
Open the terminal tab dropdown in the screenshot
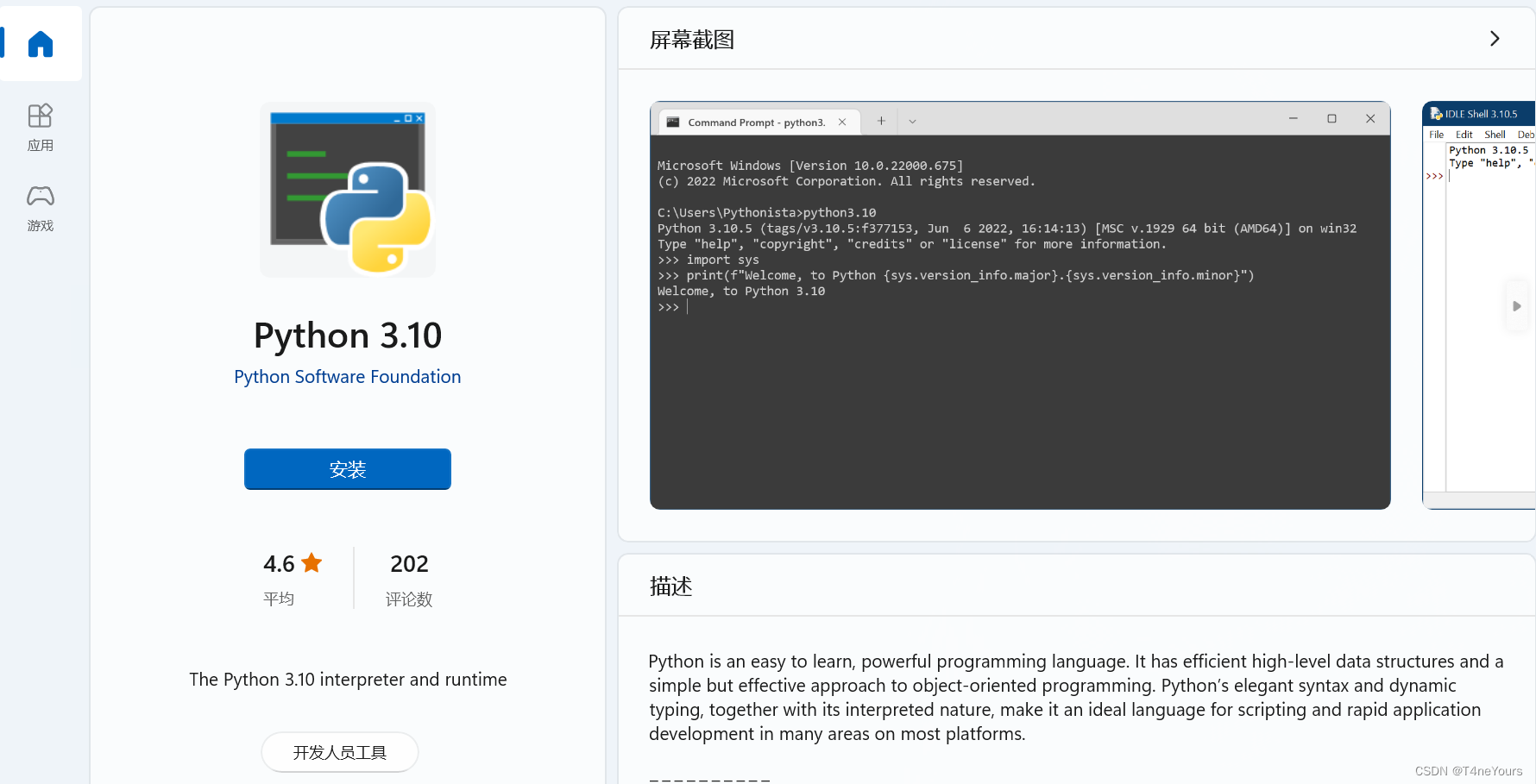coord(912,122)
